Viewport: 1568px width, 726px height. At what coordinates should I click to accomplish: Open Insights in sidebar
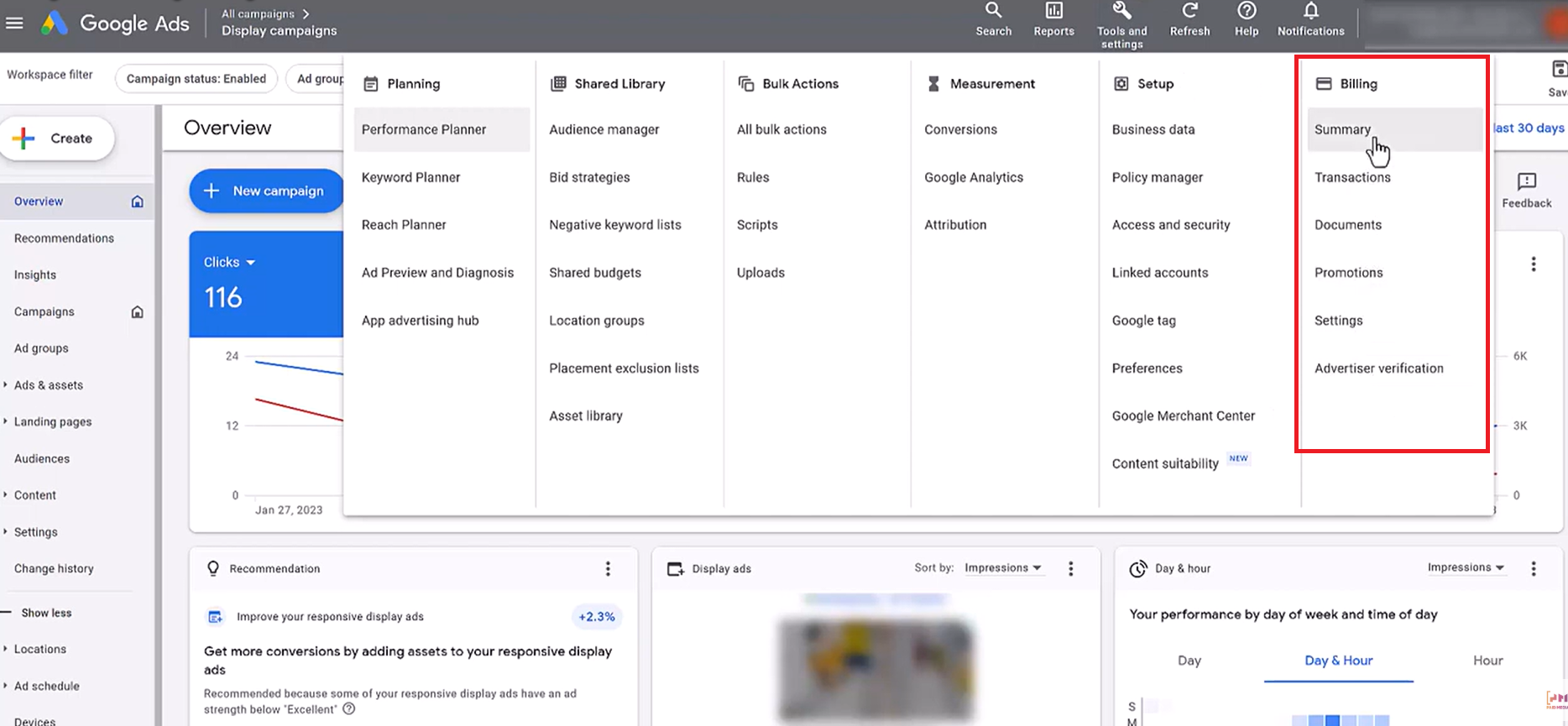pos(35,275)
